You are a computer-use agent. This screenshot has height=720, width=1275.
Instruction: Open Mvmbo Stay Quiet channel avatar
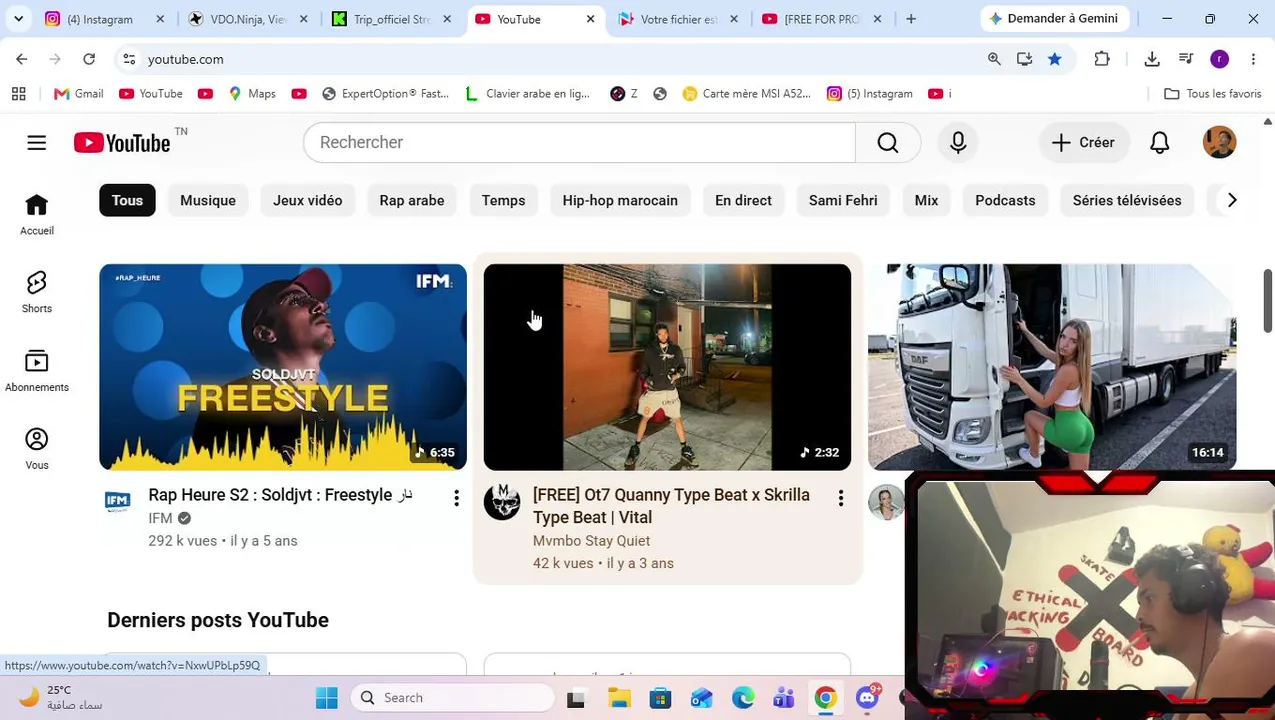tap(502, 502)
